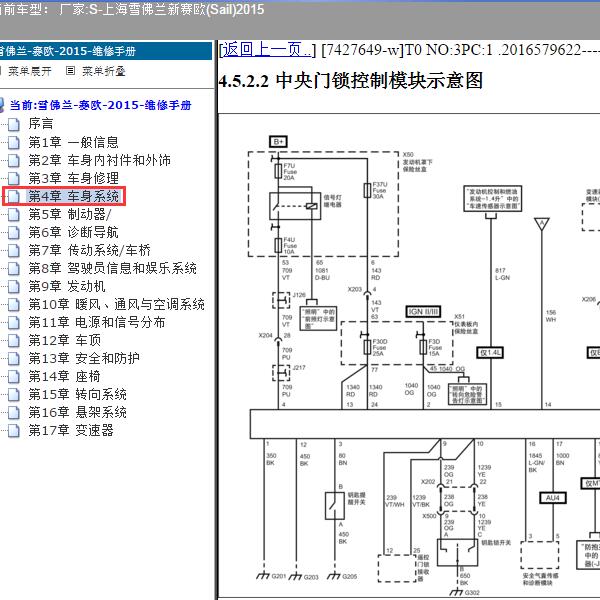Click the page icon beside 序言
Screen dimensions: 600x600
point(14,124)
